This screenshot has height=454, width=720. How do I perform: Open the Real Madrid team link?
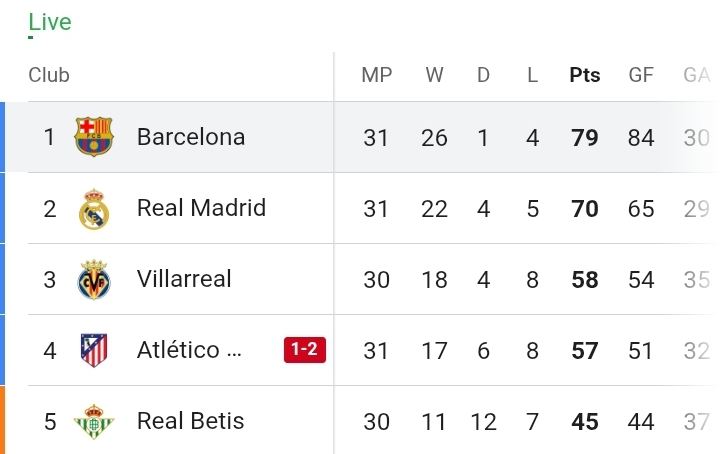pyautogui.click(x=201, y=208)
